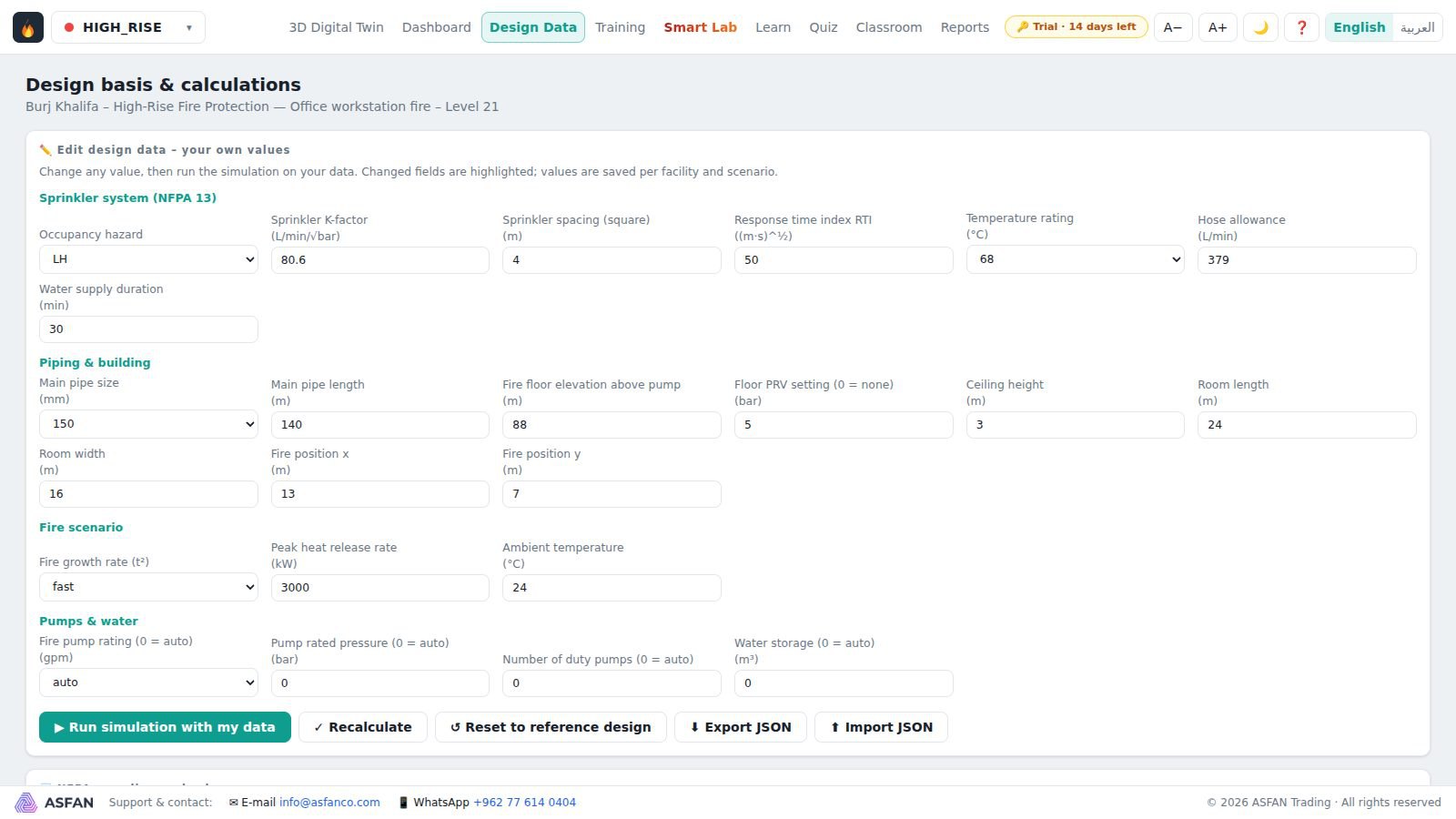This screenshot has width=1456, height=819.
Task: Edit Water storage field
Action: coord(844,683)
